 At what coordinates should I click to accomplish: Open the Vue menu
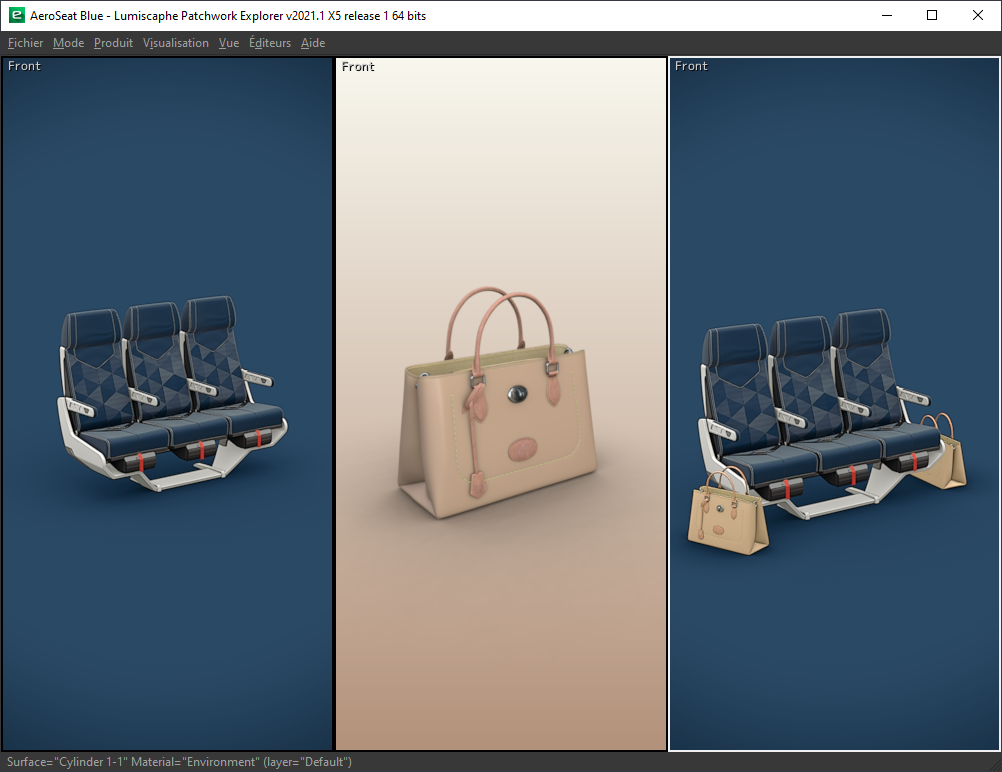(x=229, y=43)
